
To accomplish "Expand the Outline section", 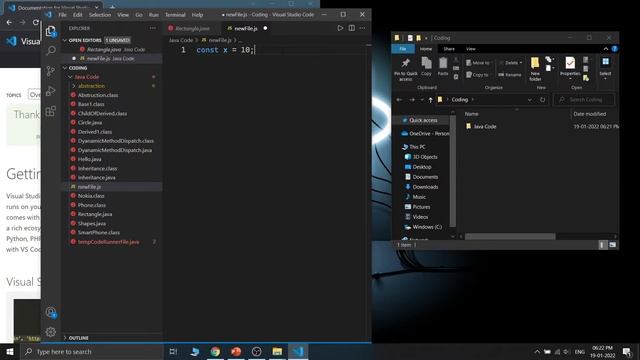I will [x=65, y=338].
